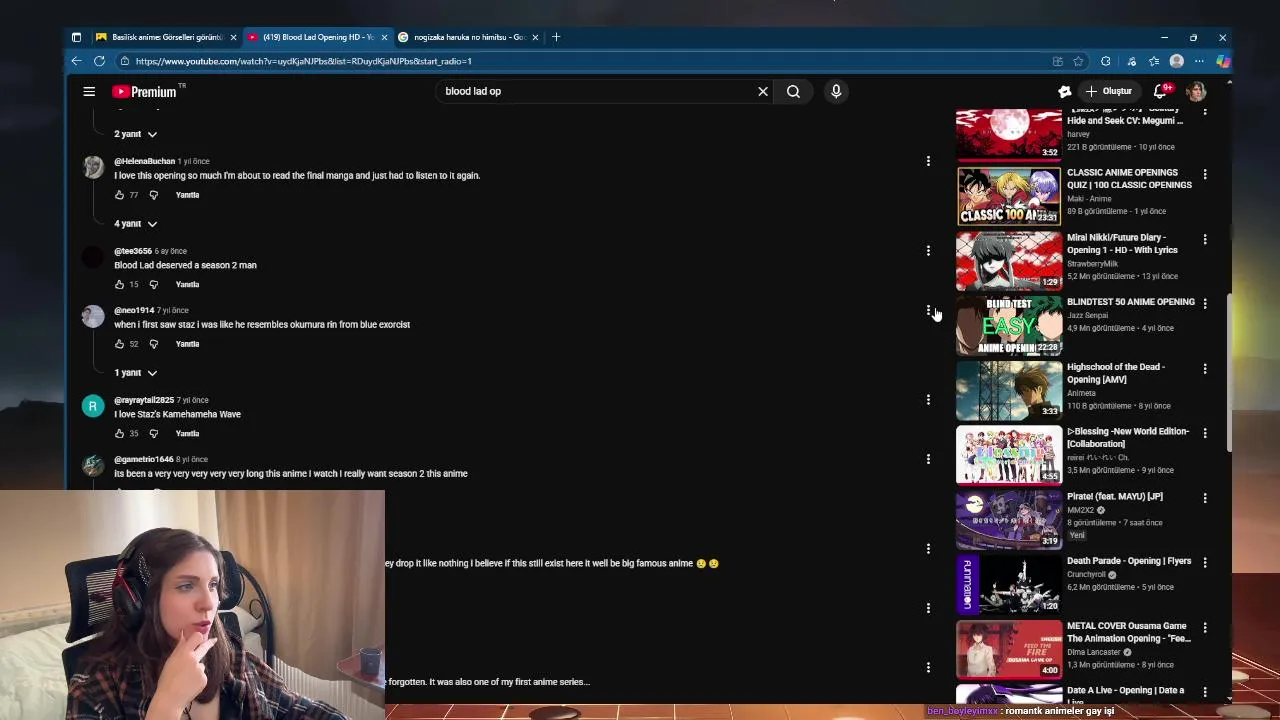Open menu for Mirai Nikki Opening video

click(x=1205, y=239)
